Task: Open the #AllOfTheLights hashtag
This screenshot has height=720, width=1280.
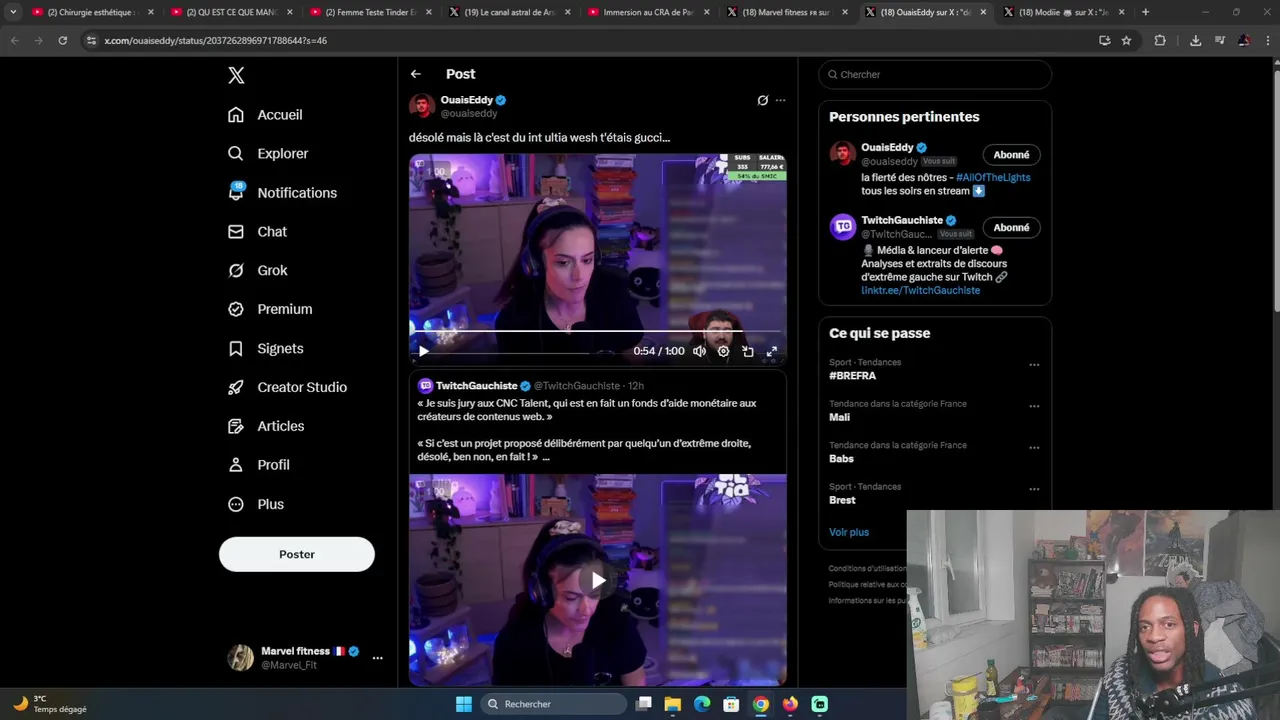Action: pyautogui.click(x=993, y=178)
